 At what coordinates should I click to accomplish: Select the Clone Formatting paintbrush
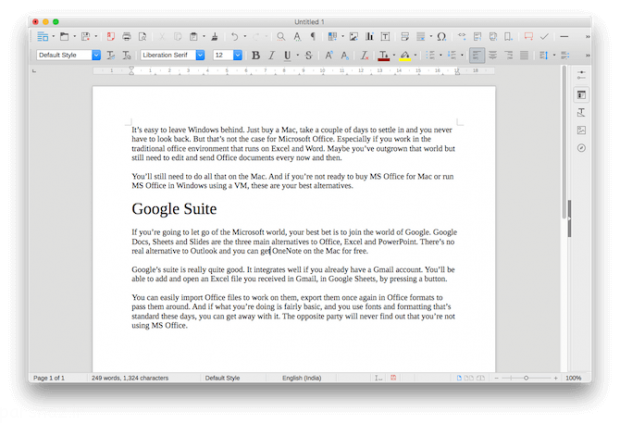[x=215, y=37]
